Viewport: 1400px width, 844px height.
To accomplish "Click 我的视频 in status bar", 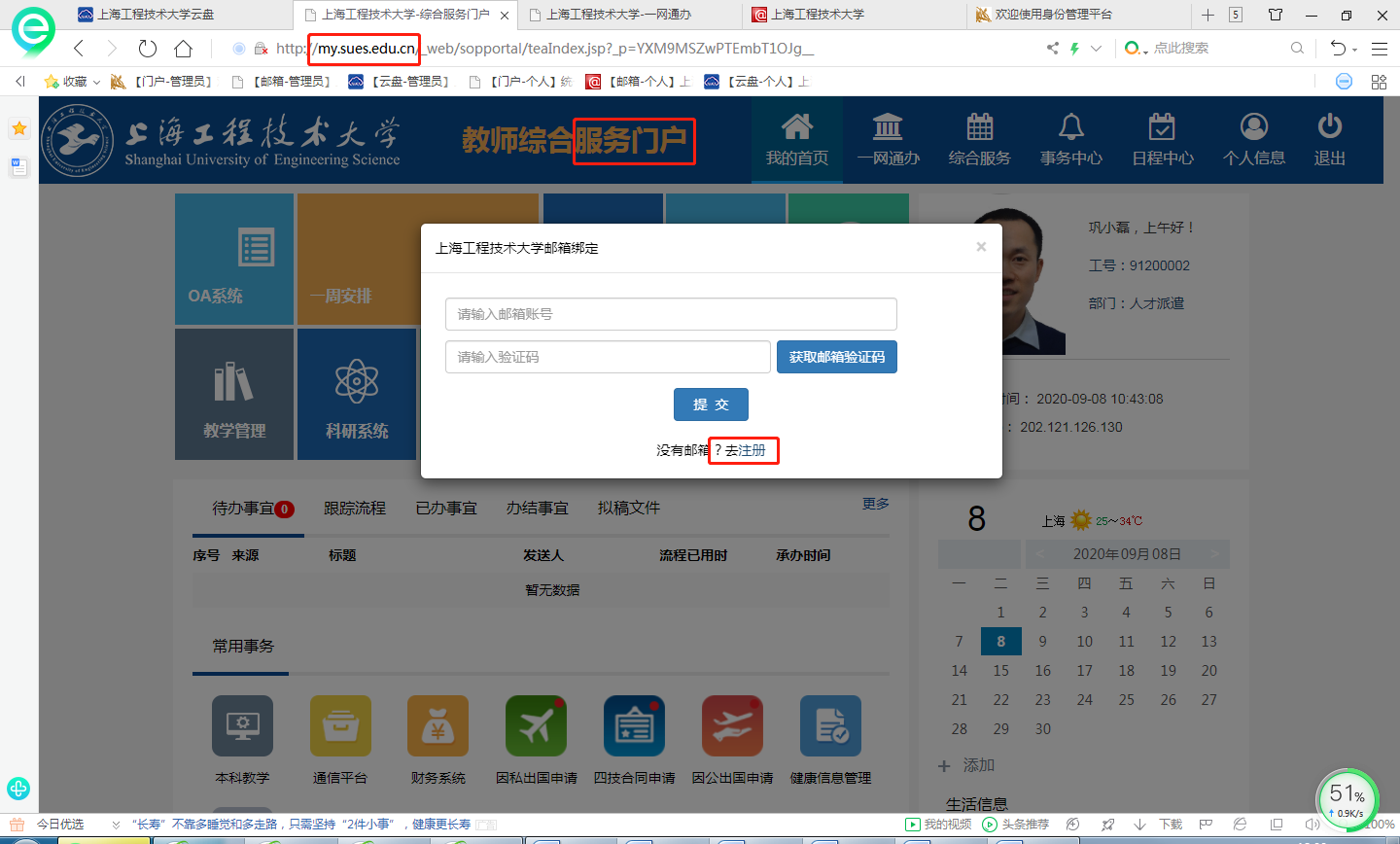I will pos(938,825).
